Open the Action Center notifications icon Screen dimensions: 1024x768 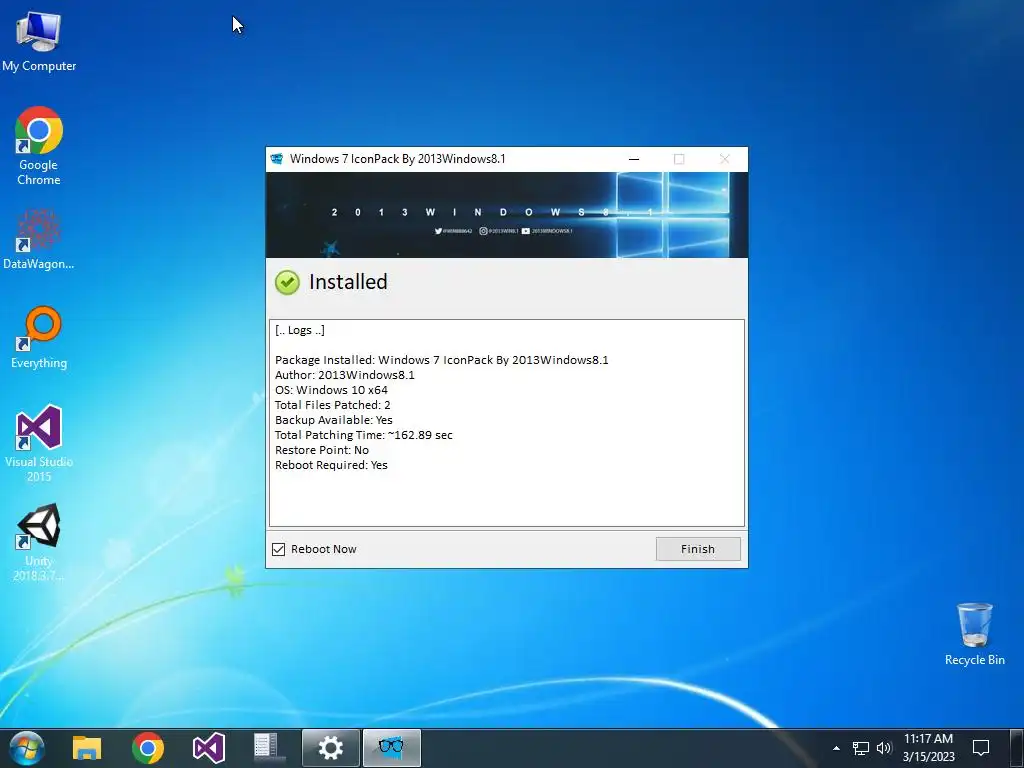pyautogui.click(x=981, y=748)
